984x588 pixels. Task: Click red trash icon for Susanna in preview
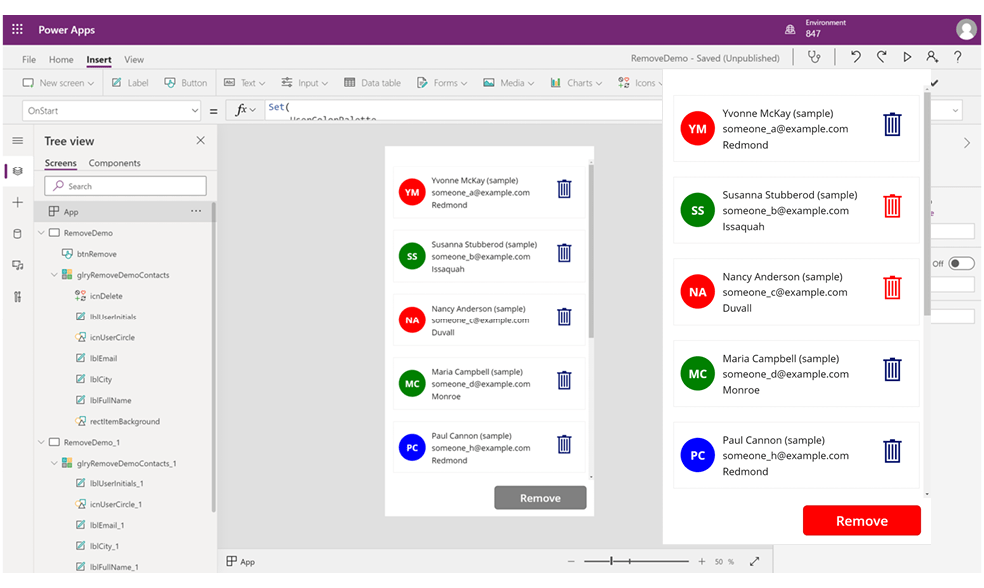coord(892,206)
